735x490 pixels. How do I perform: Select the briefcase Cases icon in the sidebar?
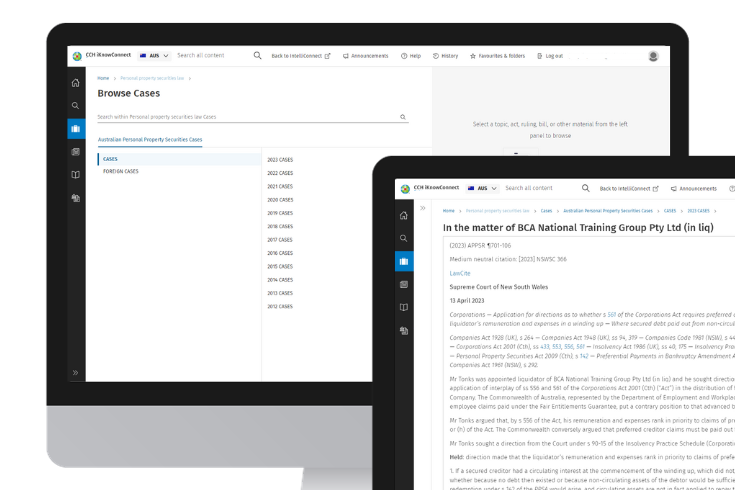tap(76, 129)
